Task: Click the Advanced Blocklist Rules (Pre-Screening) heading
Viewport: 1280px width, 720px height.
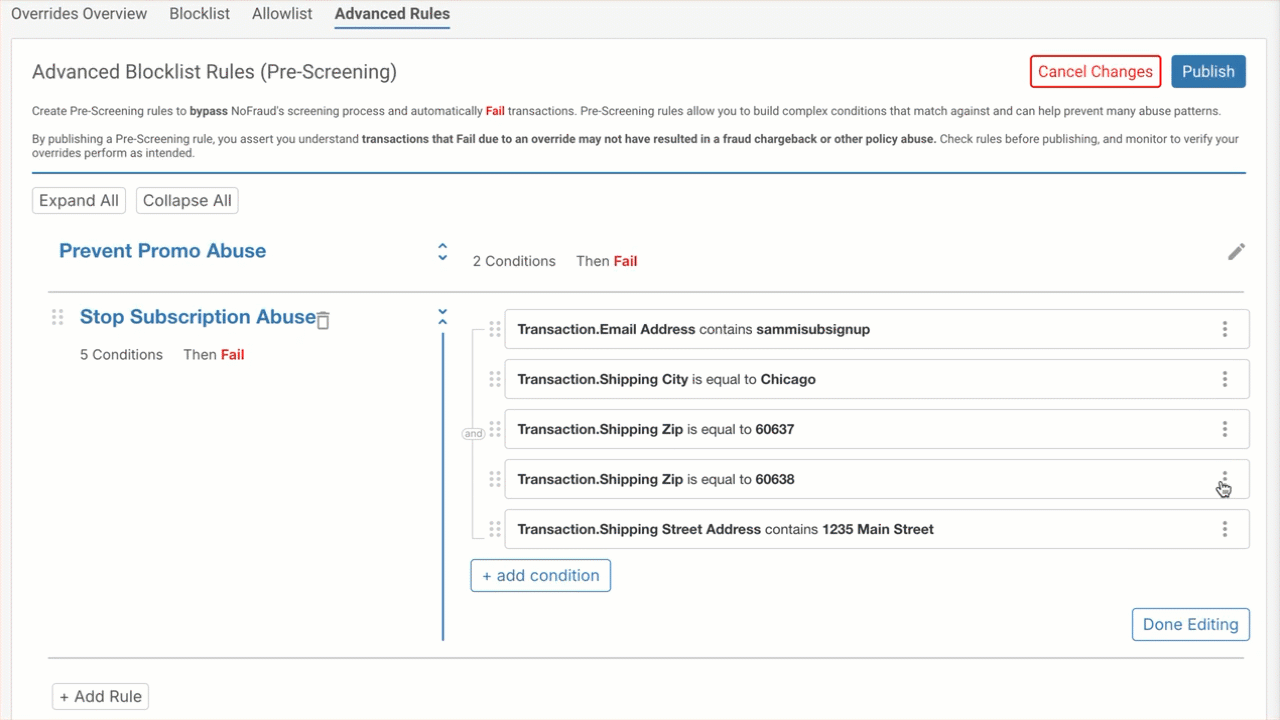Action: point(214,72)
